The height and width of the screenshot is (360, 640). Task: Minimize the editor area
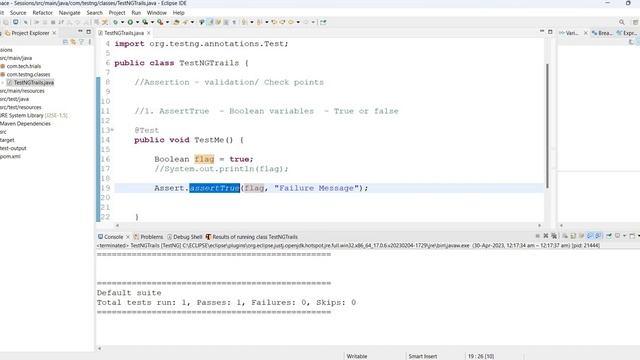[x=542, y=31]
